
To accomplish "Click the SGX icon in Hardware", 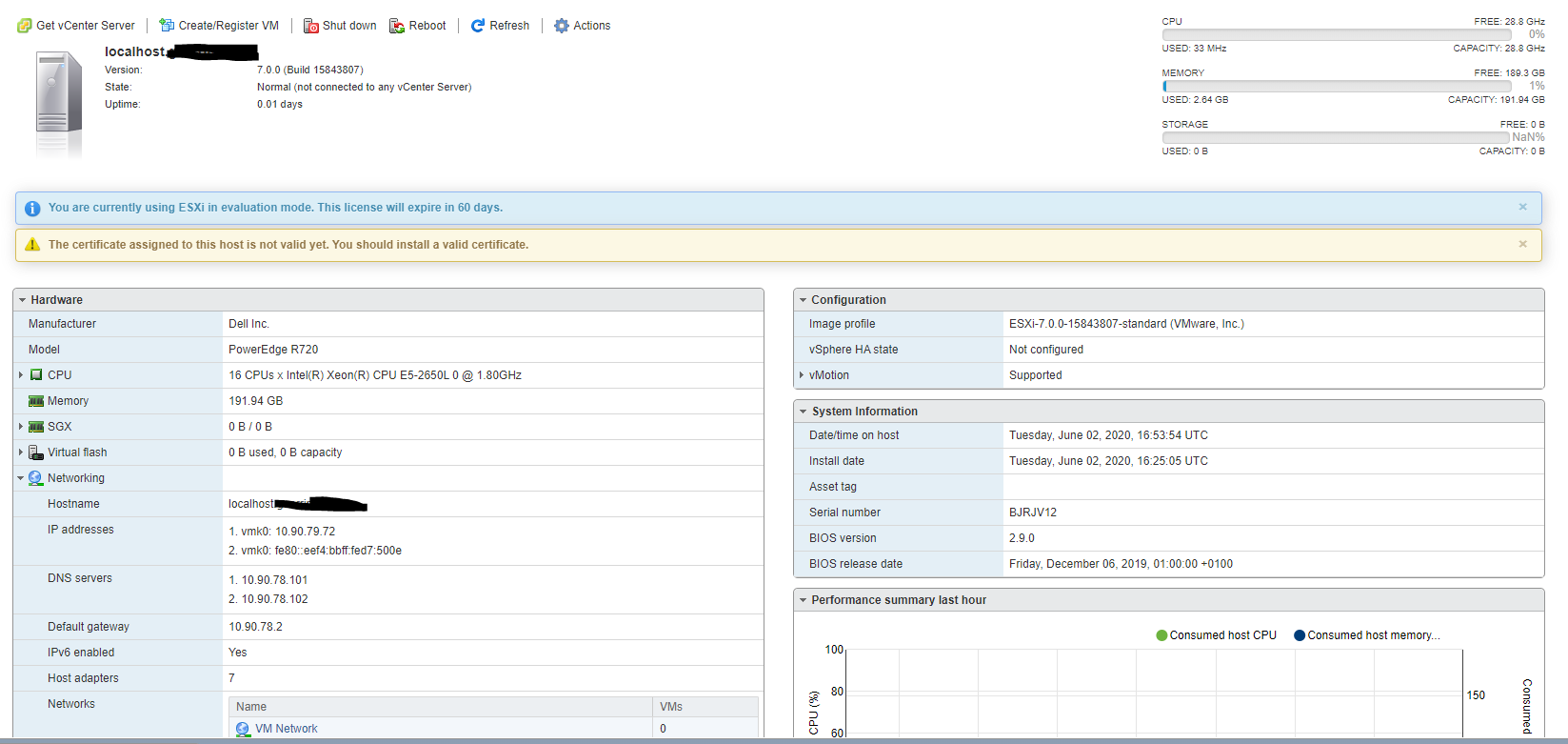I will [36, 427].
